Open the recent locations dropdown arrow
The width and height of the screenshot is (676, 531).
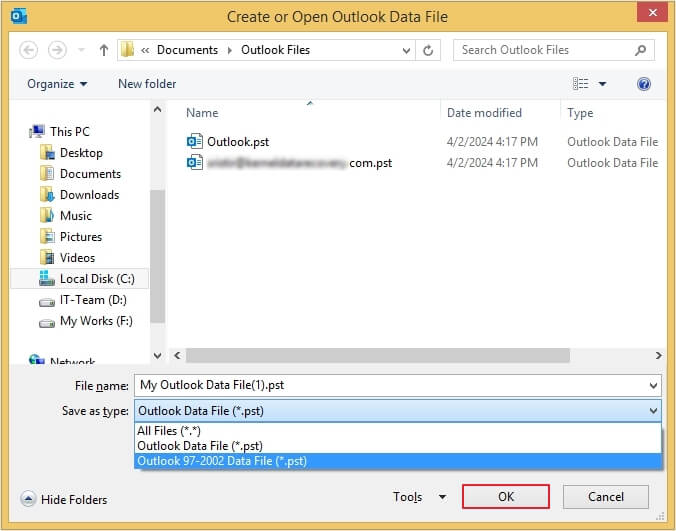pos(81,50)
